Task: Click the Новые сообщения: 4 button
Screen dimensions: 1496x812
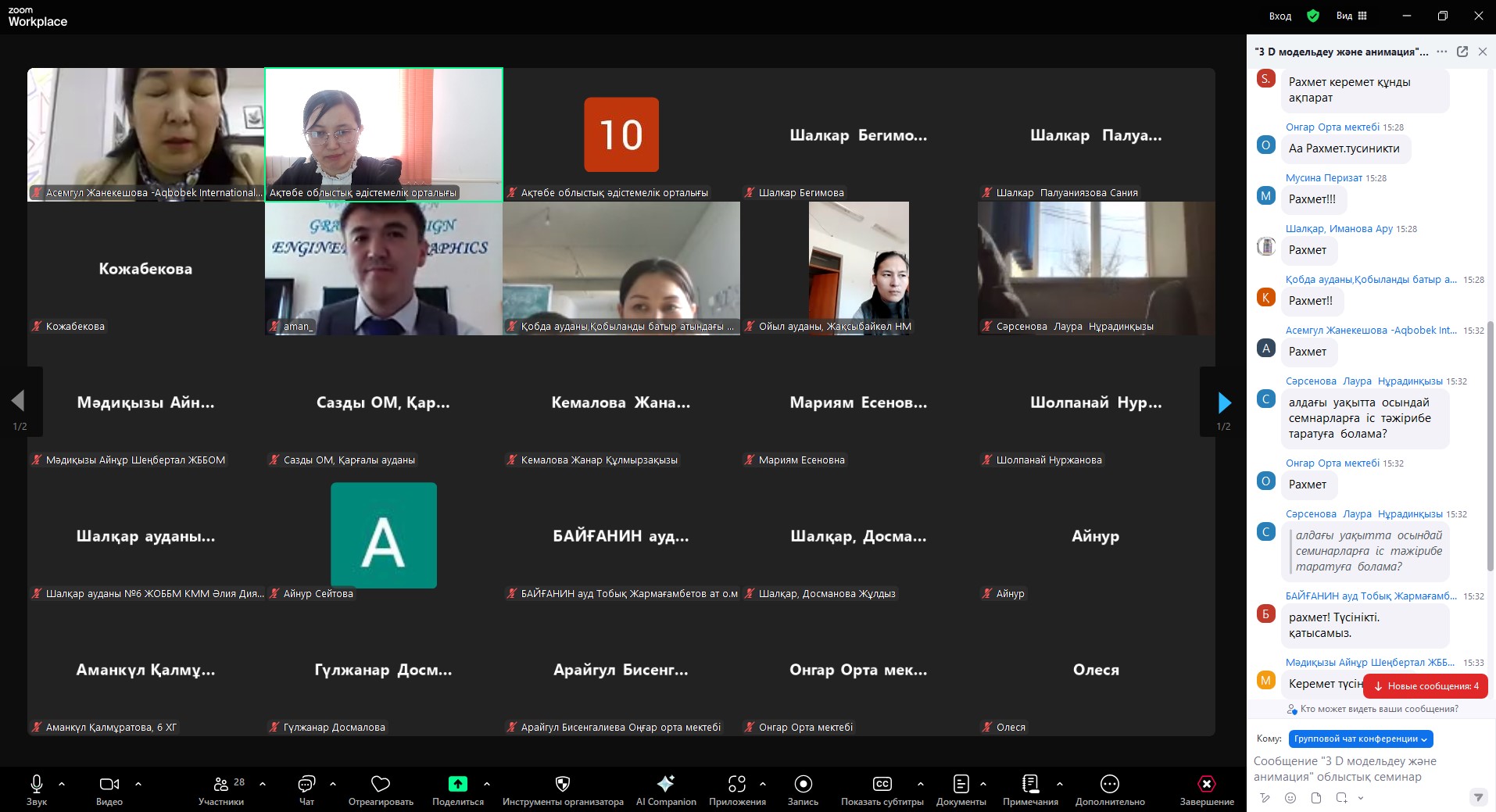Action: point(1426,686)
